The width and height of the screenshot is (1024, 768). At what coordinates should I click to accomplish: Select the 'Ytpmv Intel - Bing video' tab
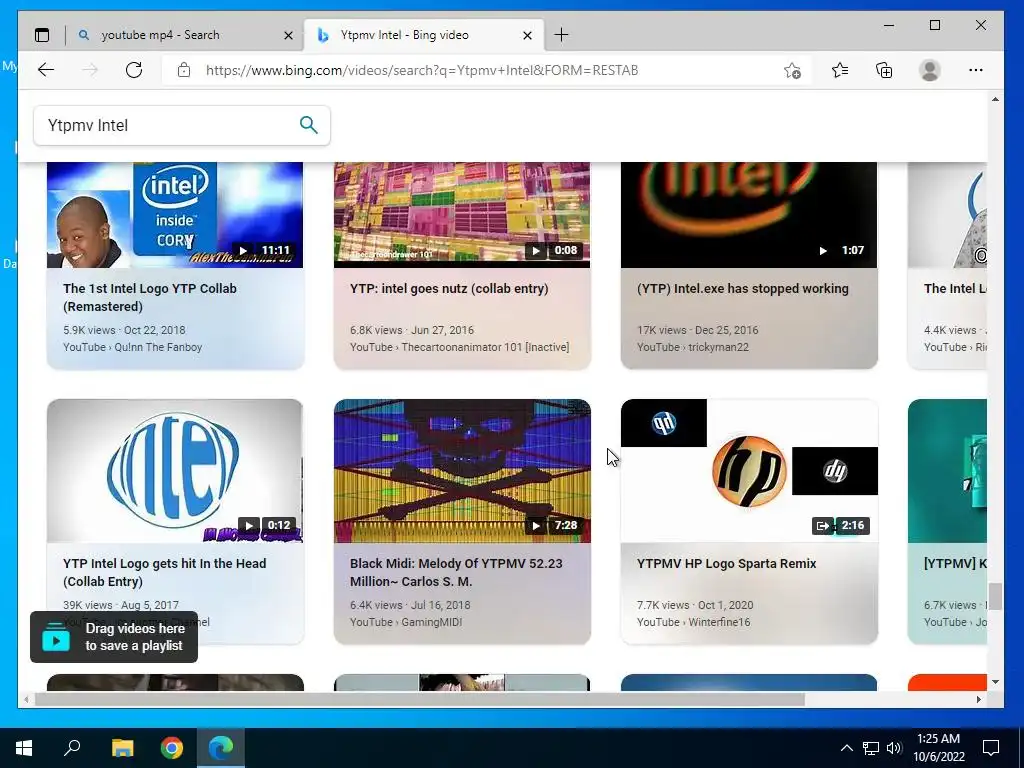click(424, 35)
